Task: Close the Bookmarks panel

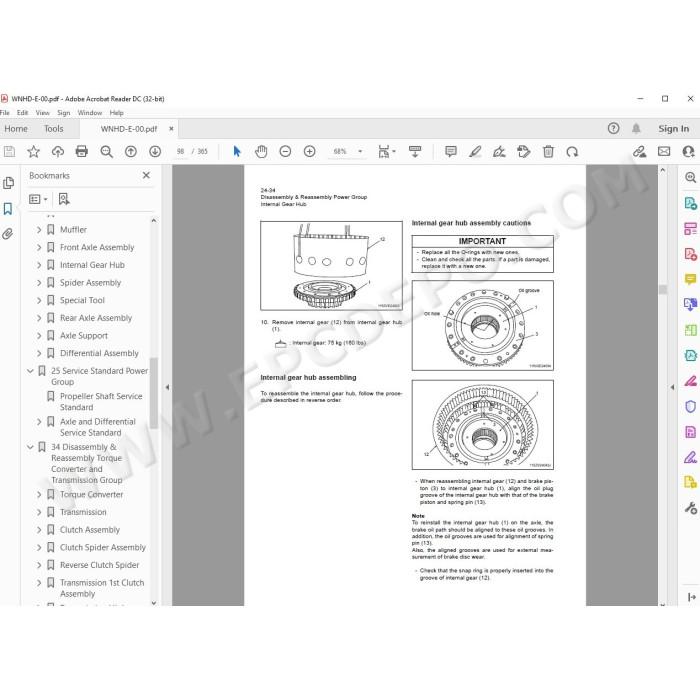Action: (x=146, y=175)
